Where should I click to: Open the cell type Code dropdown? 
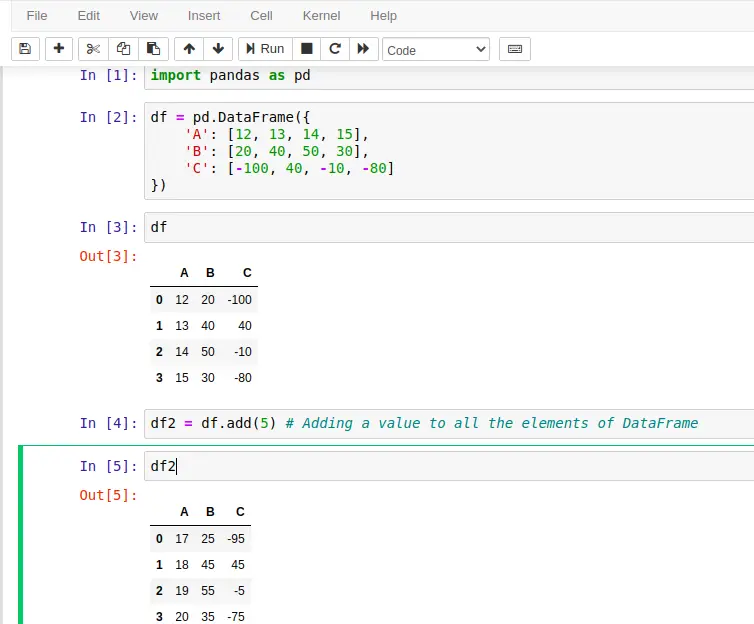(x=436, y=49)
